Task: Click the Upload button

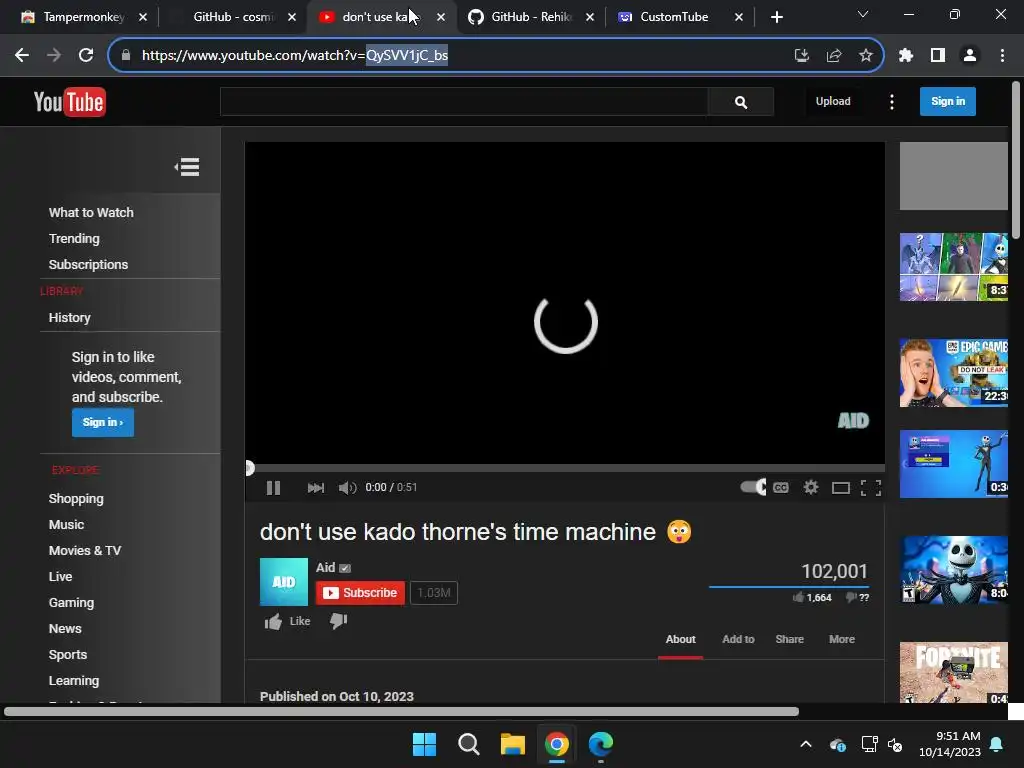Action: point(833,101)
